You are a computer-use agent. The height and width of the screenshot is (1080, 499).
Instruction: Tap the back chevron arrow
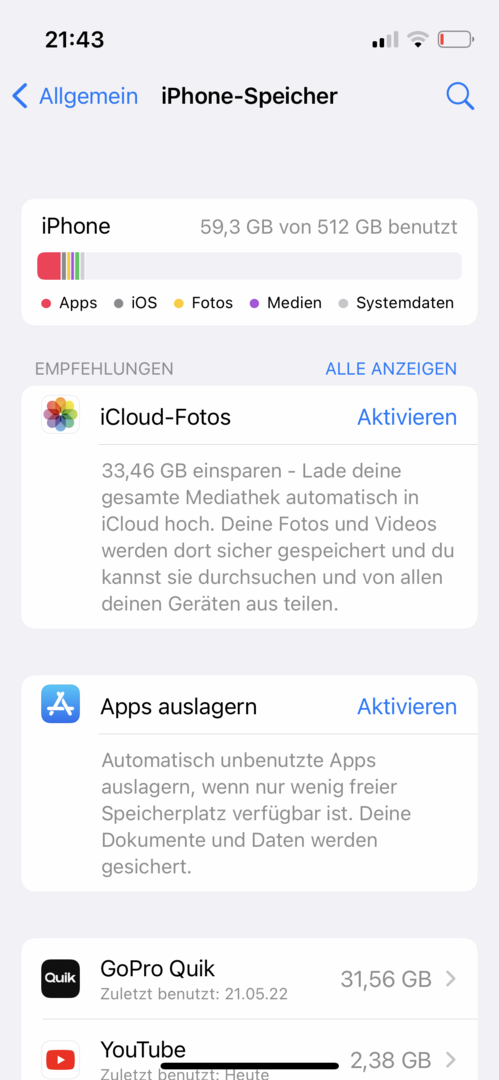tap(20, 96)
